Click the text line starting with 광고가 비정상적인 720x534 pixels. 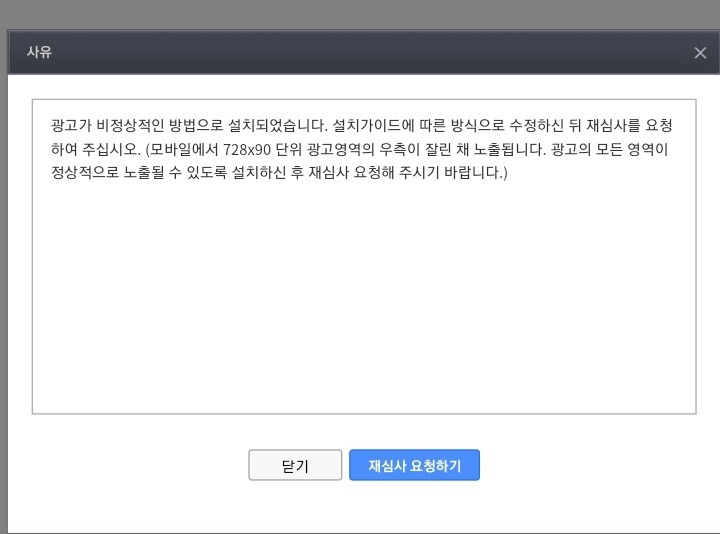click(361, 125)
